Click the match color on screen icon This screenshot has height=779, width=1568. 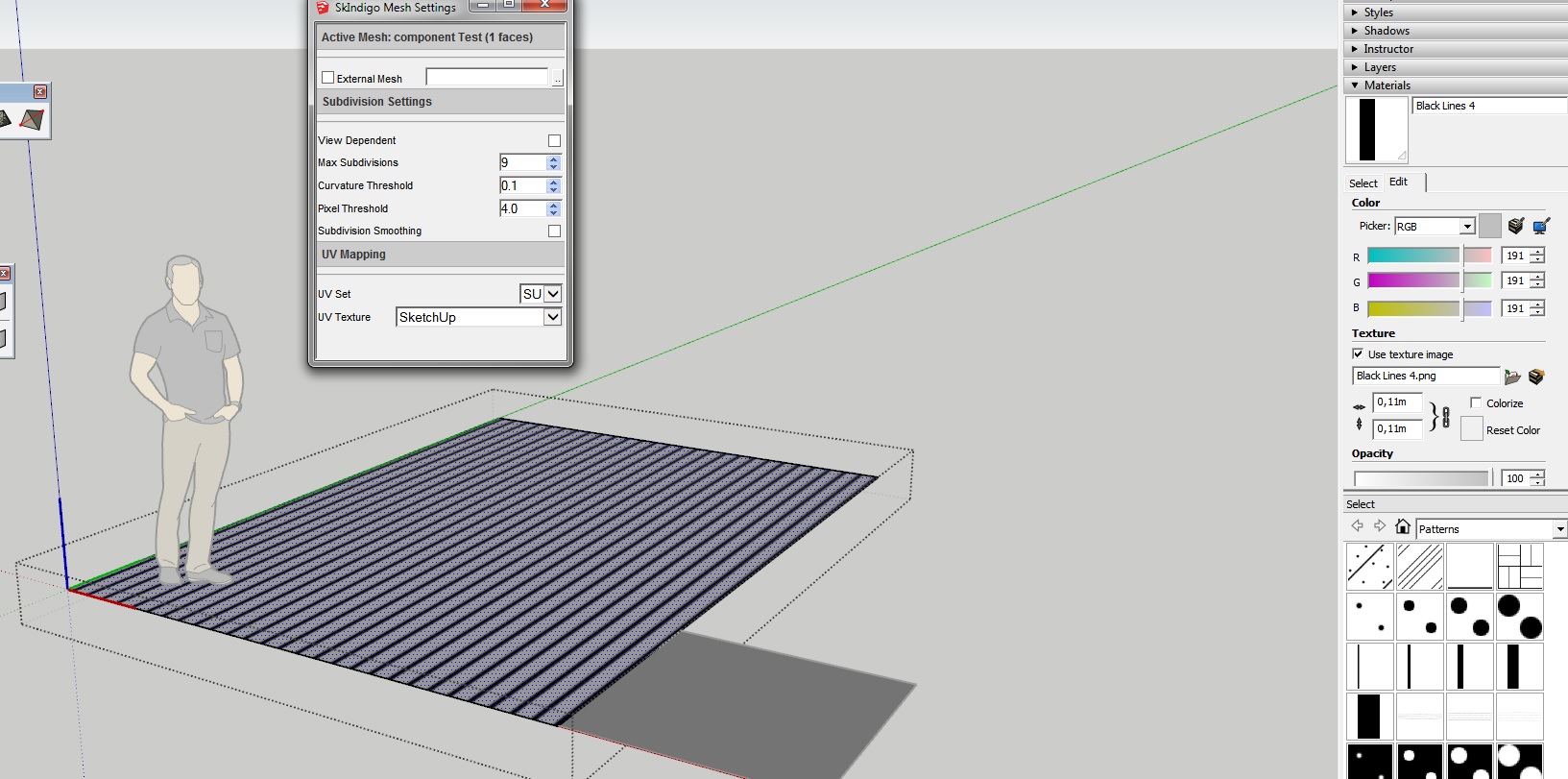pos(1540,226)
